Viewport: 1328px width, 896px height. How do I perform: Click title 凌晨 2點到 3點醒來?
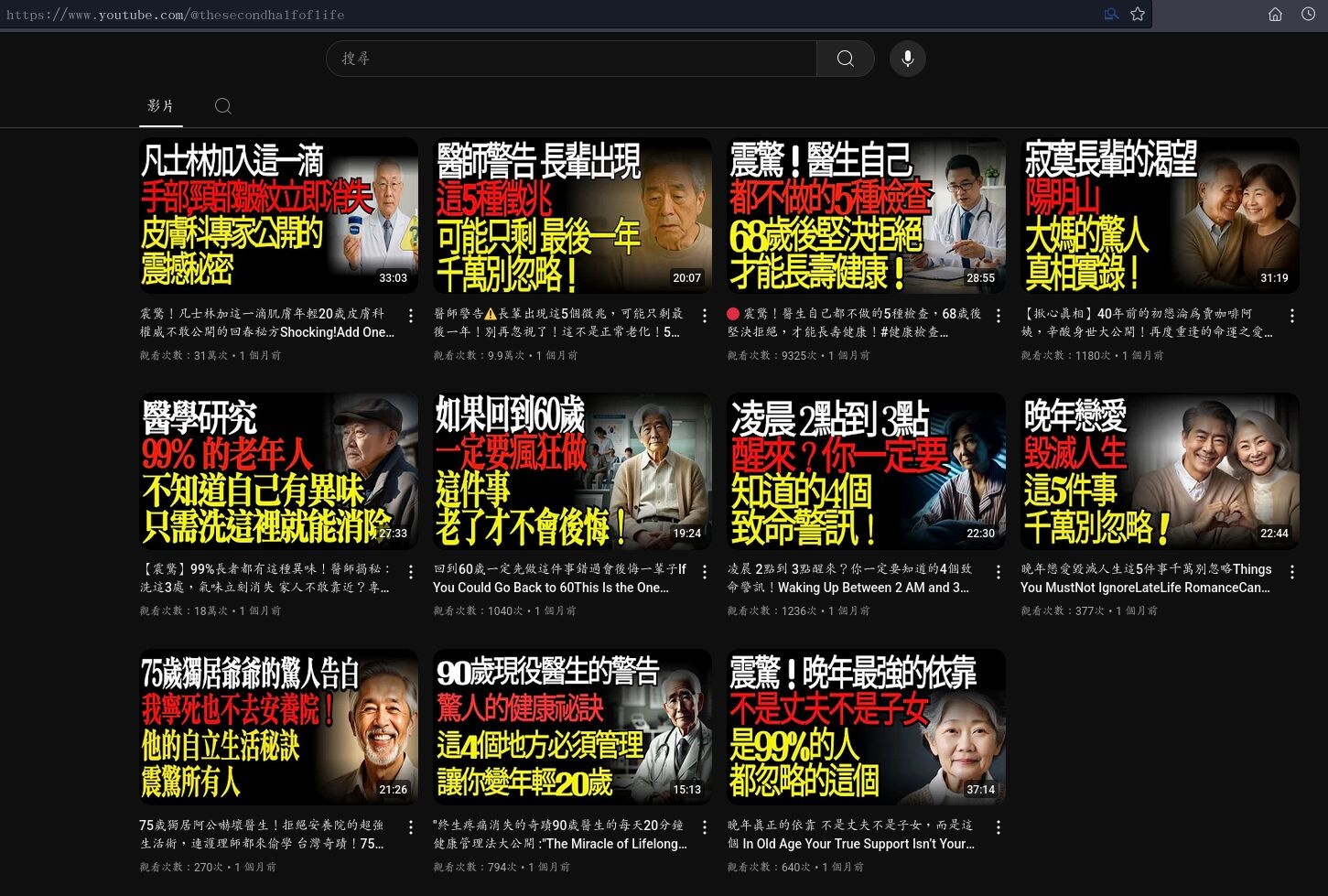pos(849,578)
